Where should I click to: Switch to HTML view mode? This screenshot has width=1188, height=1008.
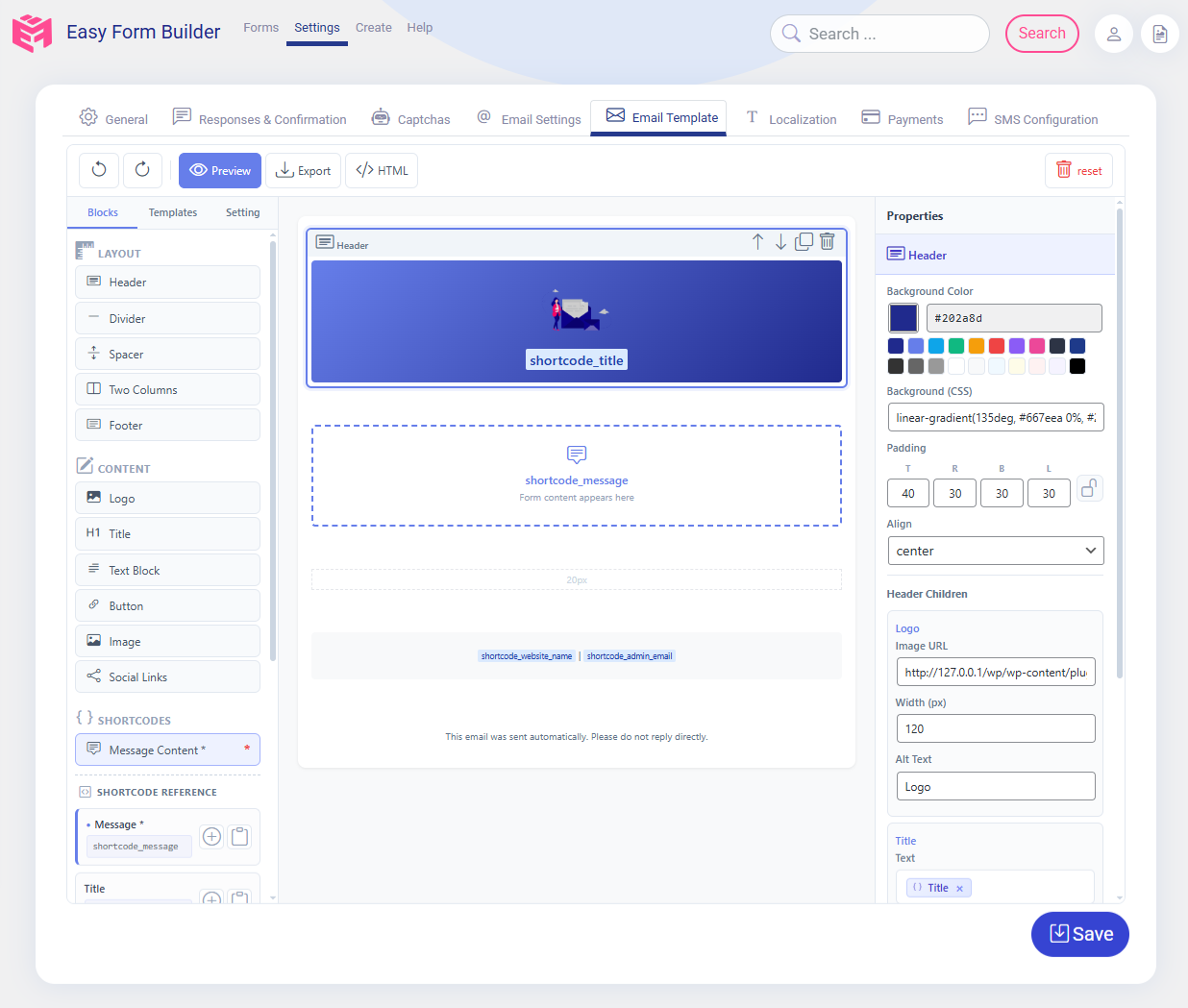pos(381,170)
